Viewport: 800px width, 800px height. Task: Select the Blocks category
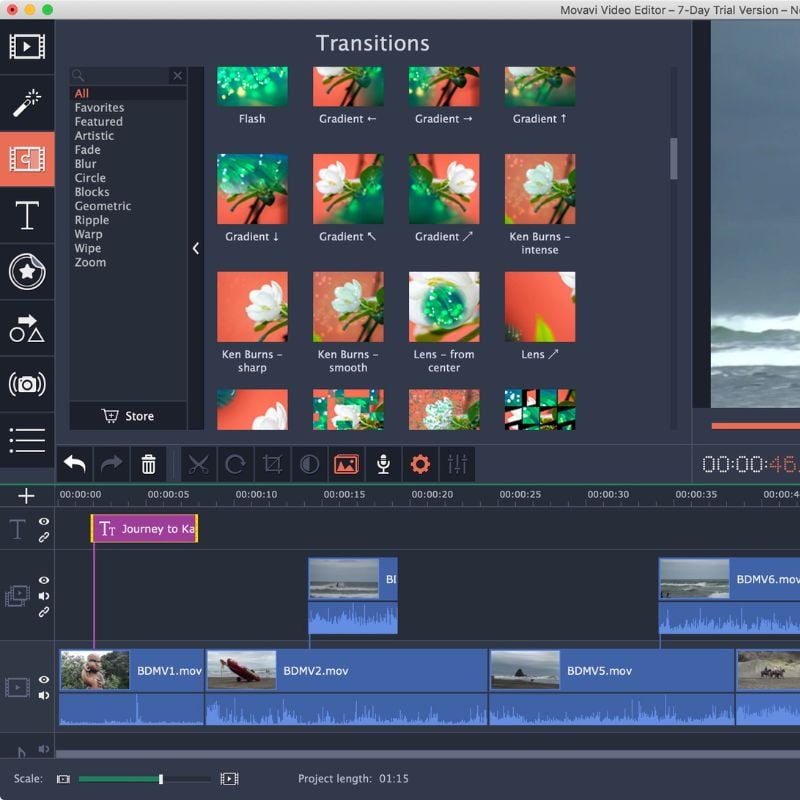pyautogui.click(x=92, y=192)
